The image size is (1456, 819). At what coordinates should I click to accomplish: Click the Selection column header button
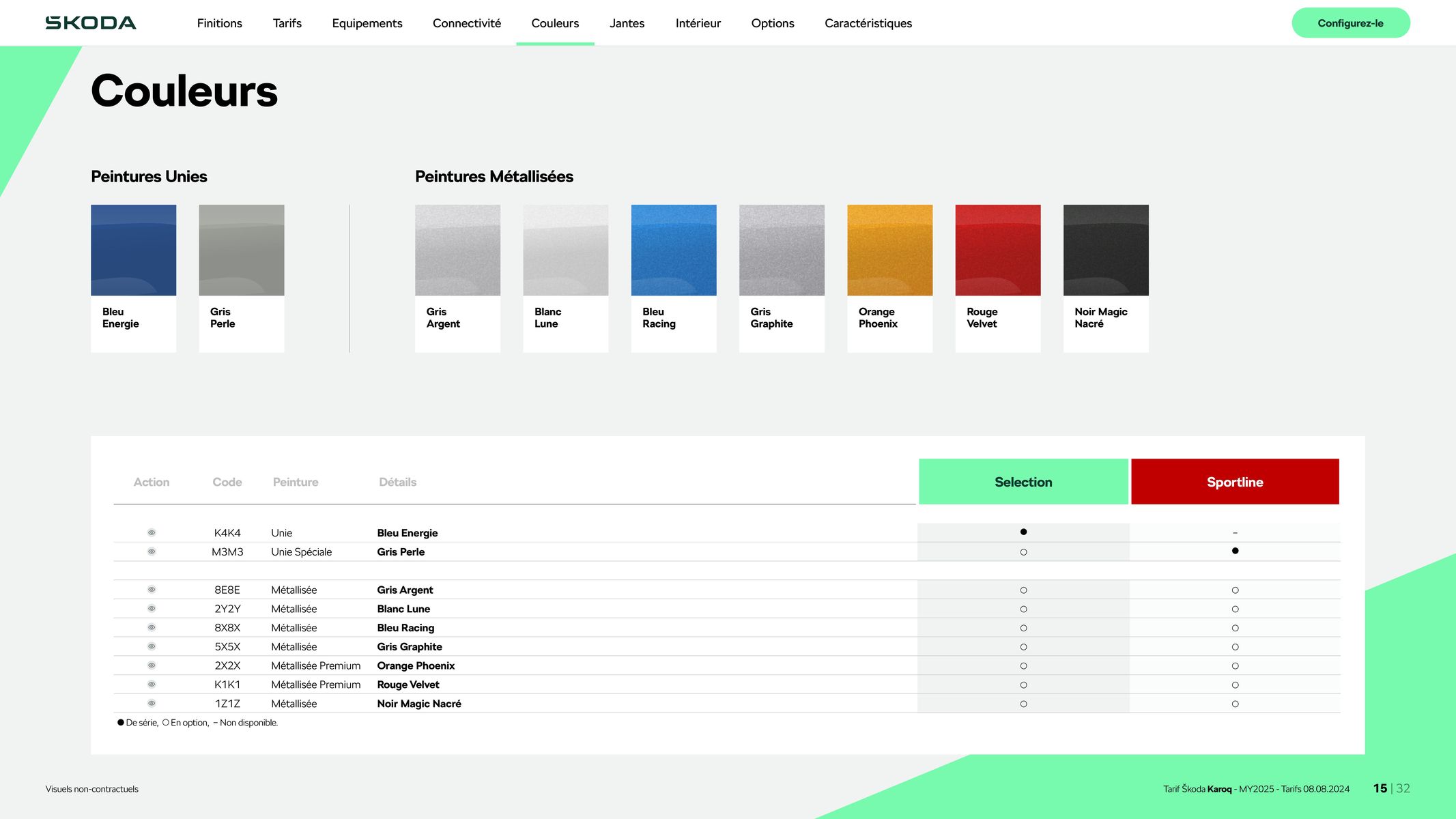click(1023, 481)
